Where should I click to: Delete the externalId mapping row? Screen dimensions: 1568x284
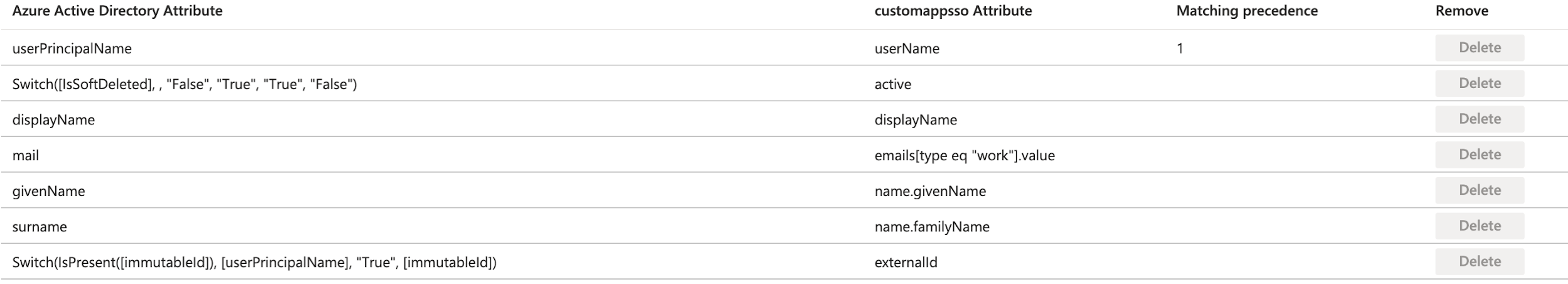pyautogui.click(x=1479, y=261)
